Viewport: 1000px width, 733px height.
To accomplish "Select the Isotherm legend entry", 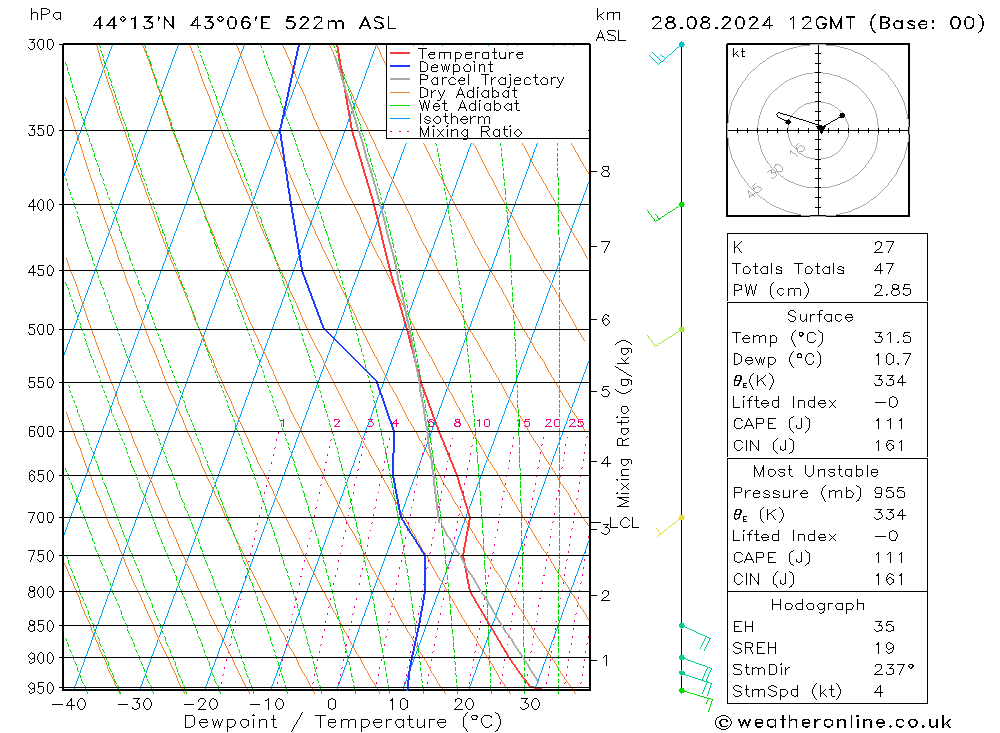I will (455, 119).
